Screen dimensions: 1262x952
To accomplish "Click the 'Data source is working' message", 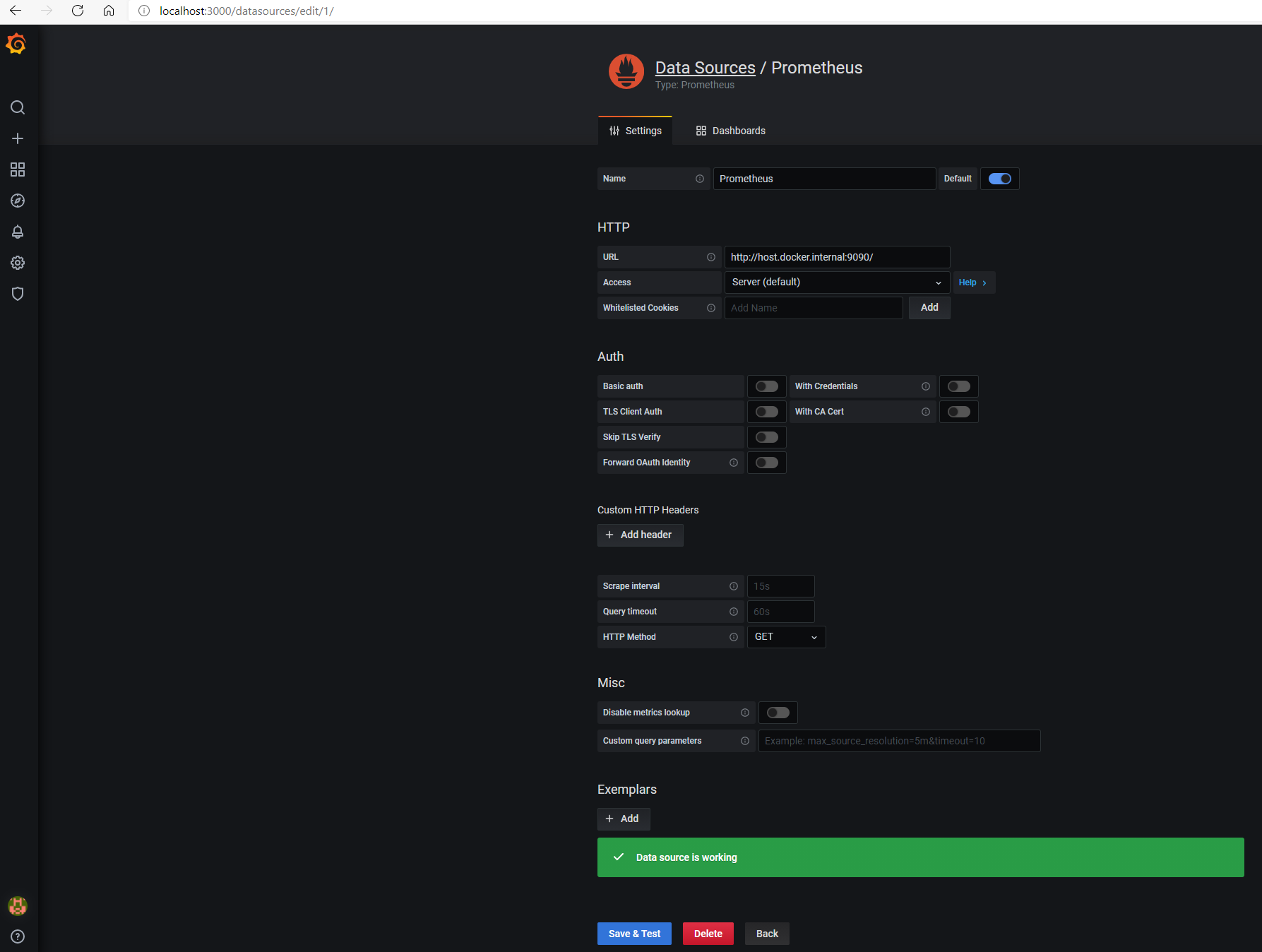I will pos(686,857).
